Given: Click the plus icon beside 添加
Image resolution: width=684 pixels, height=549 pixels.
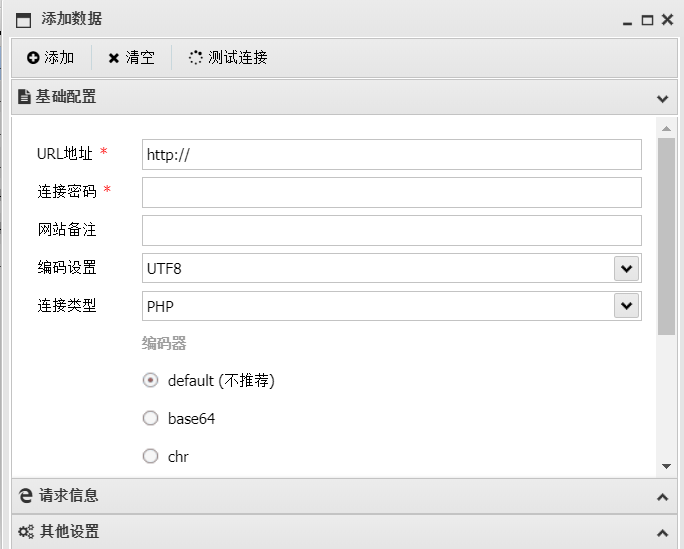Looking at the screenshot, I should click(x=33, y=58).
